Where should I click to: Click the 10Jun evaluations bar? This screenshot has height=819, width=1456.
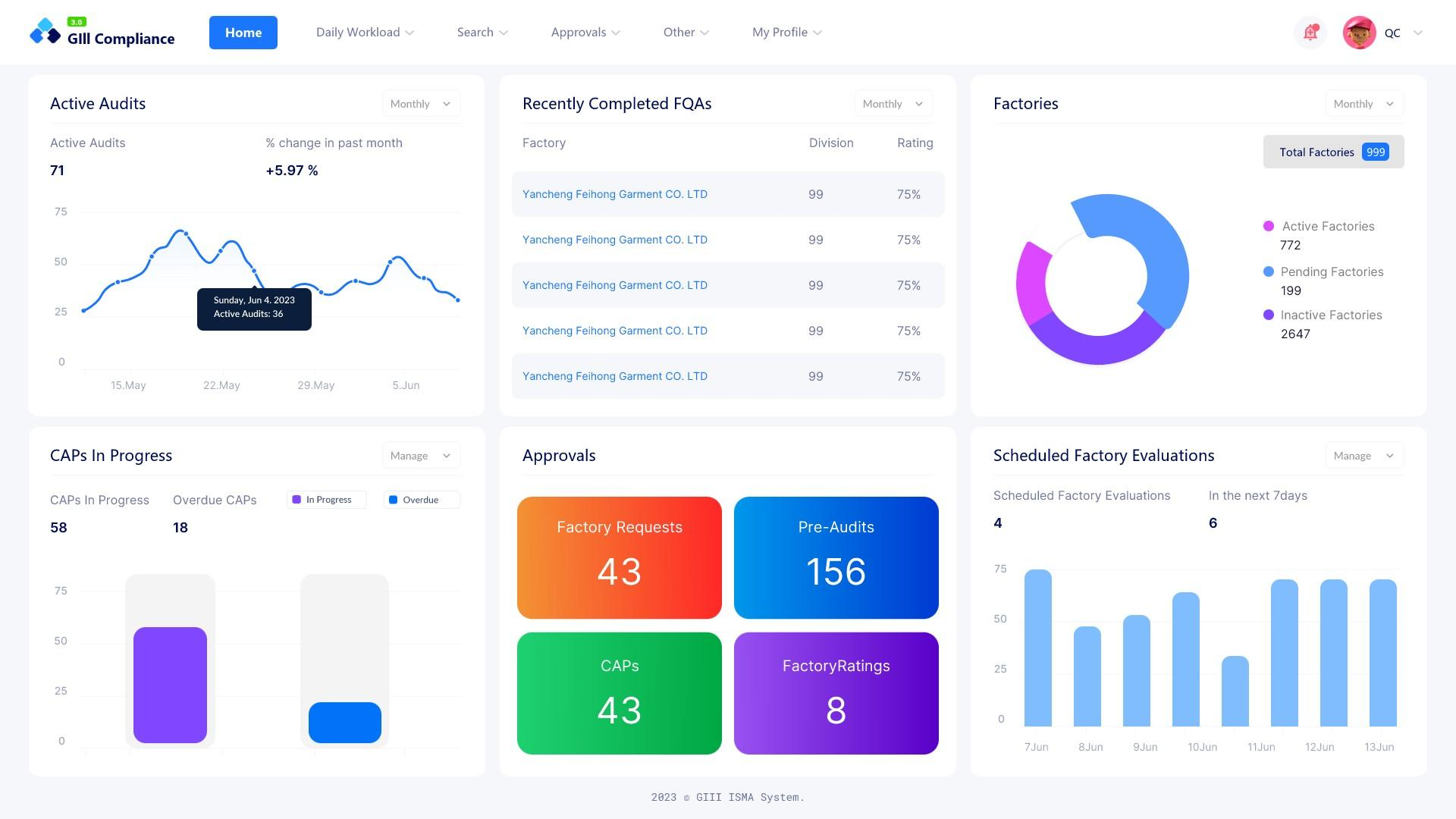click(1186, 660)
